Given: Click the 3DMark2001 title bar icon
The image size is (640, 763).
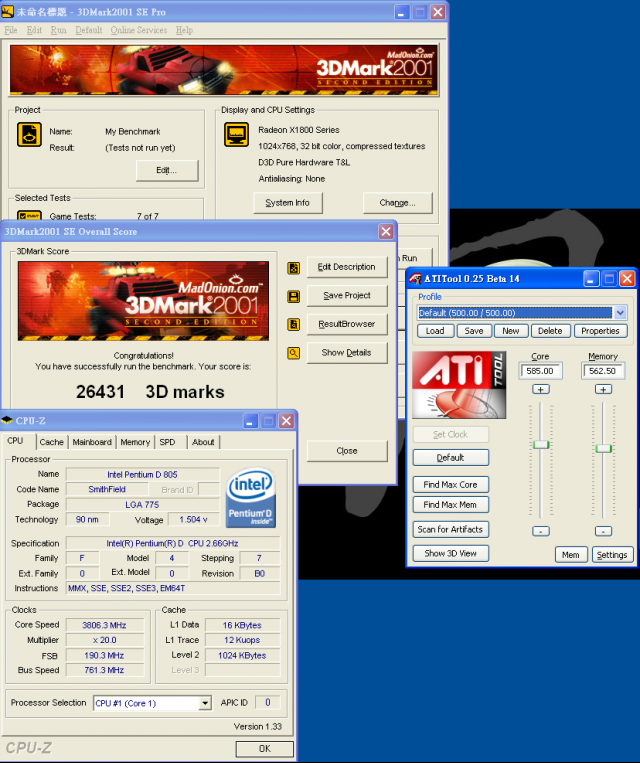Looking at the screenshot, I should click(x=7, y=12).
